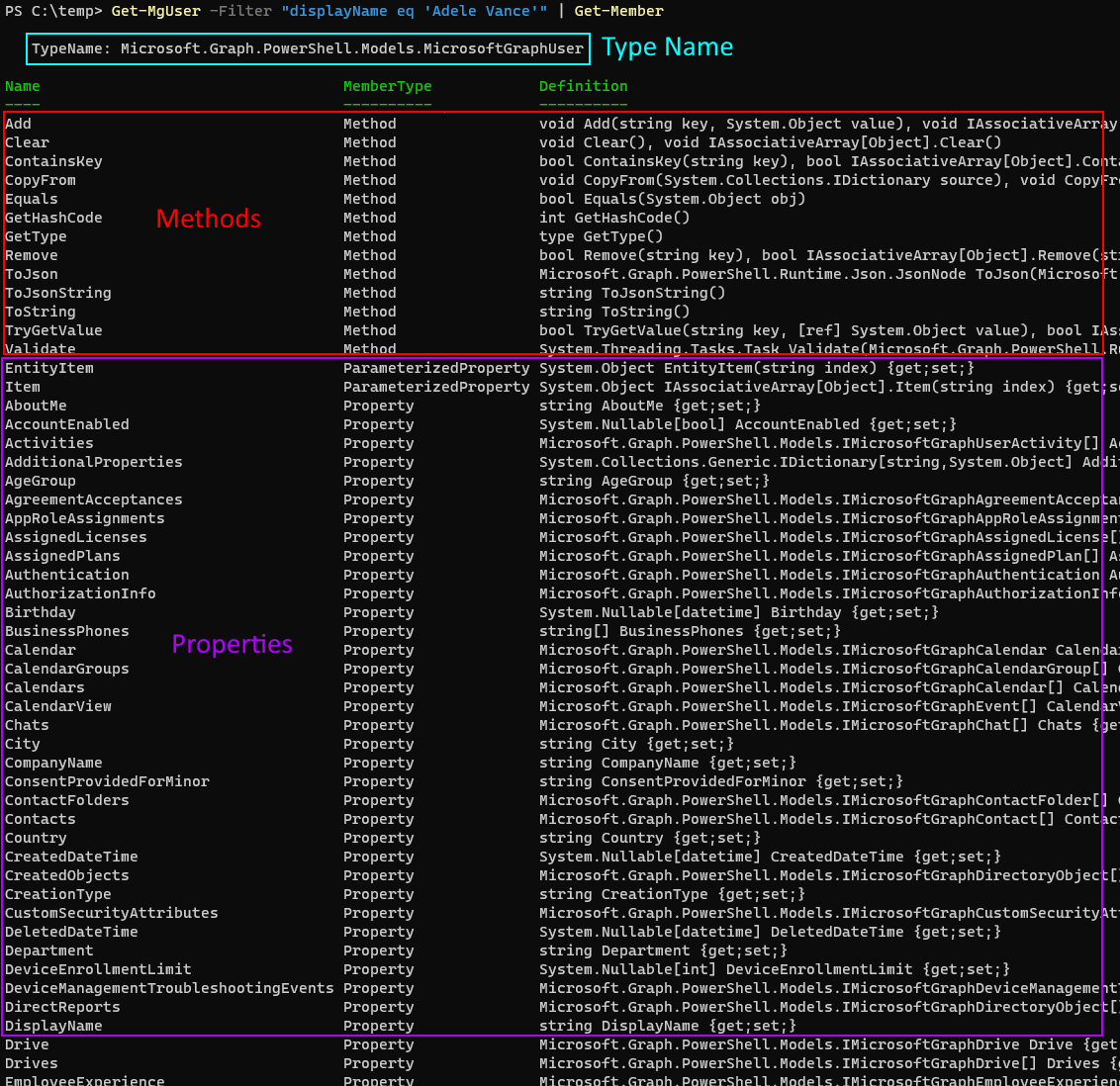Click the Definition column header
Viewport: 1120px width, 1086px height.
(x=583, y=86)
